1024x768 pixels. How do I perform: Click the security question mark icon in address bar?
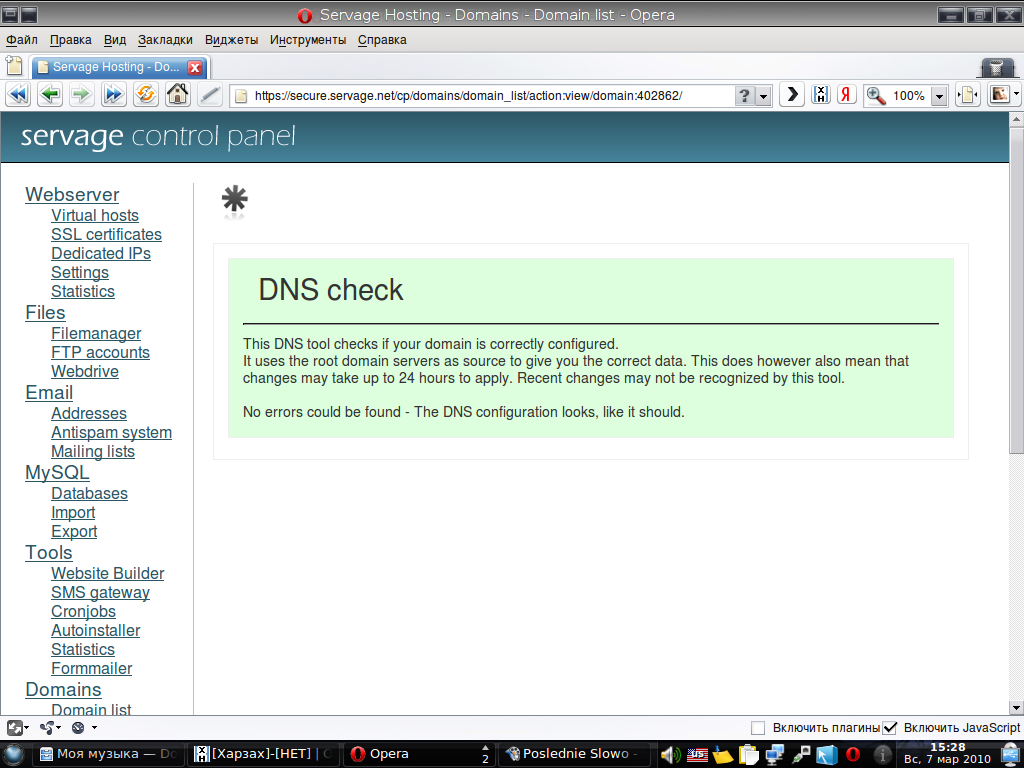(744, 95)
